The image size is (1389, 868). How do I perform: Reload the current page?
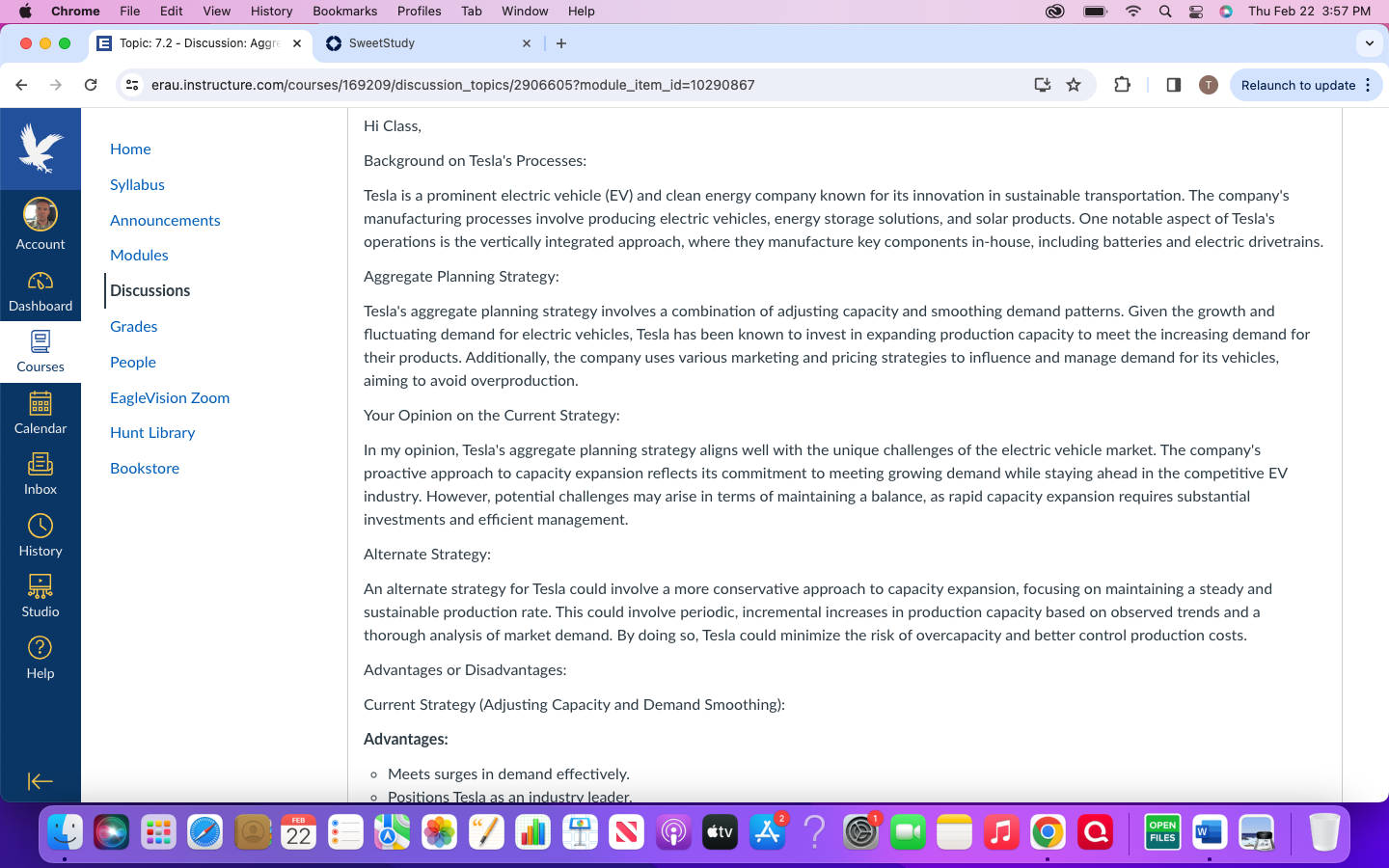[x=91, y=85]
